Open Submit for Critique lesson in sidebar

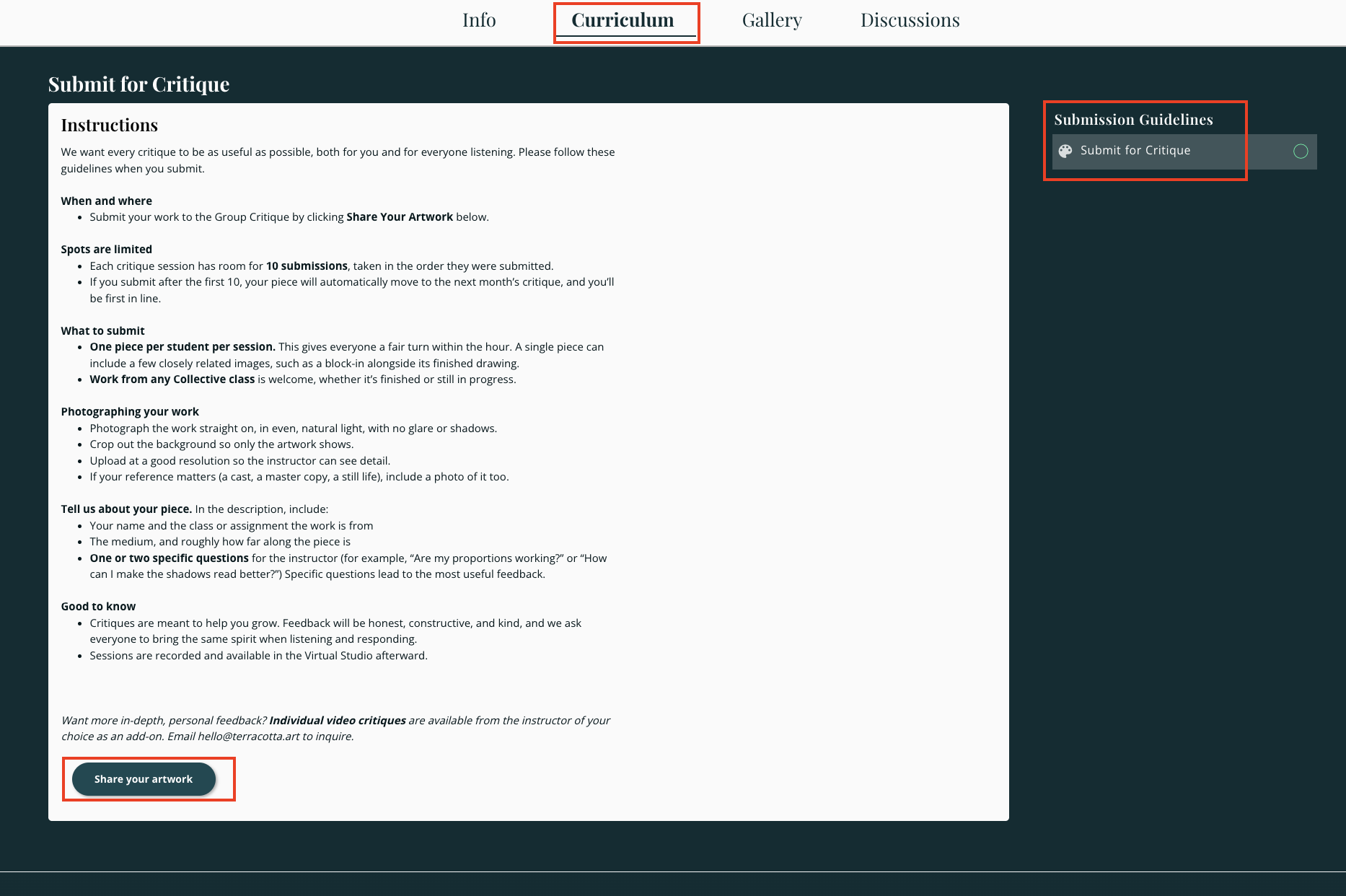click(1184, 151)
